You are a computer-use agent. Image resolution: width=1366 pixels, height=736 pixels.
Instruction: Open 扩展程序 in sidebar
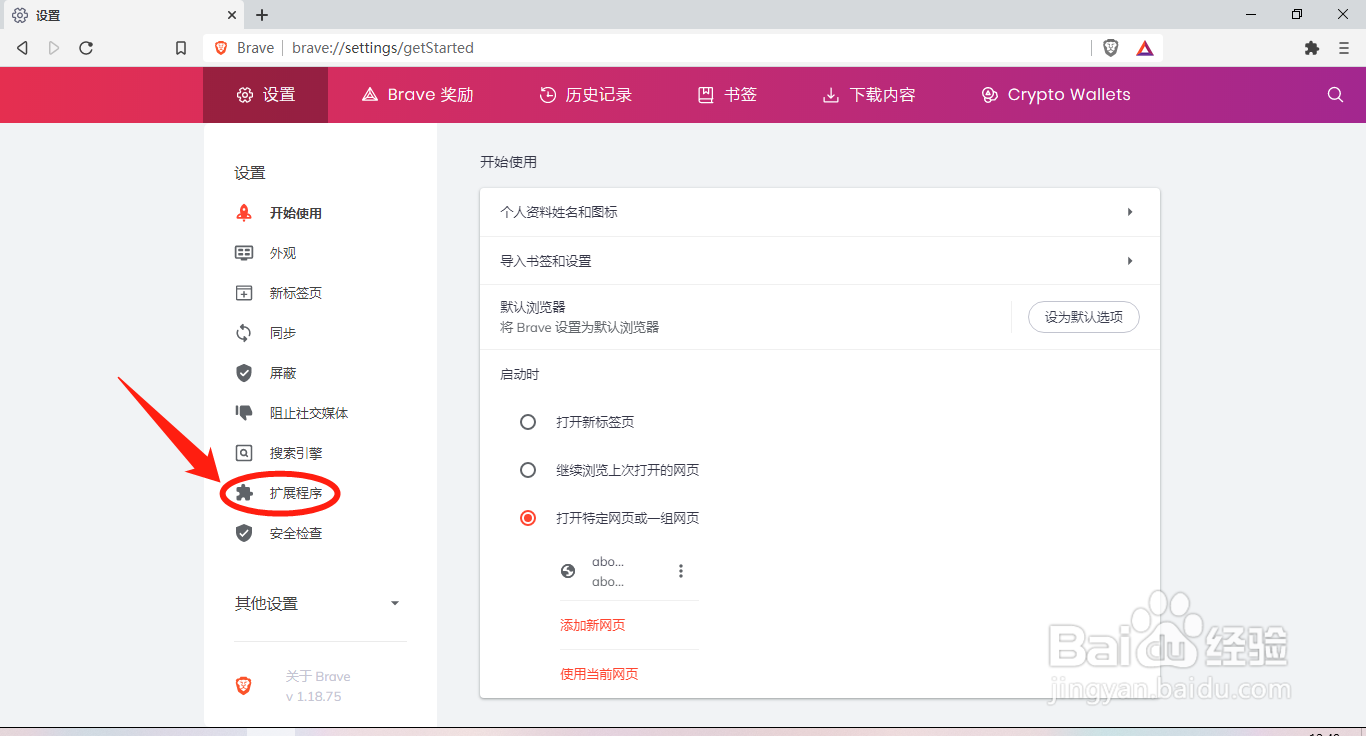click(x=296, y=493)
